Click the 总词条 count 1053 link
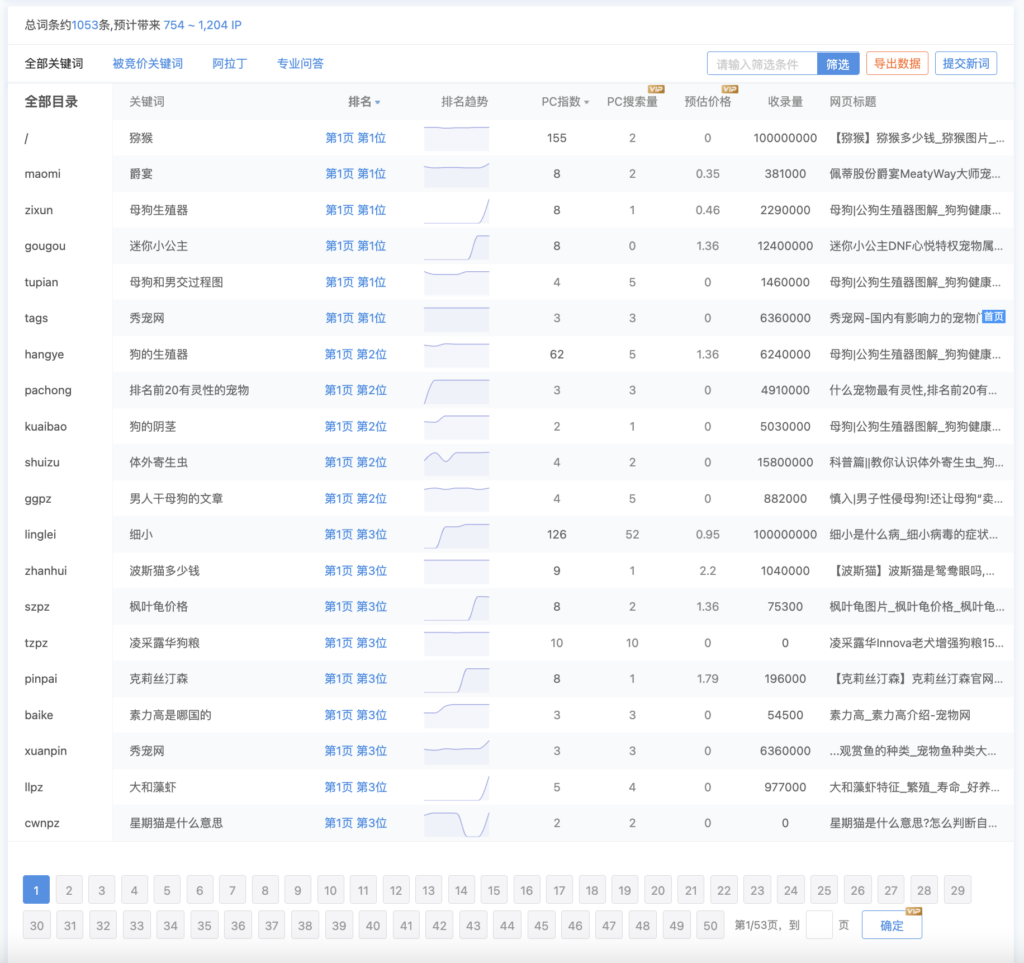1024x963 pixels. (84, 25)
